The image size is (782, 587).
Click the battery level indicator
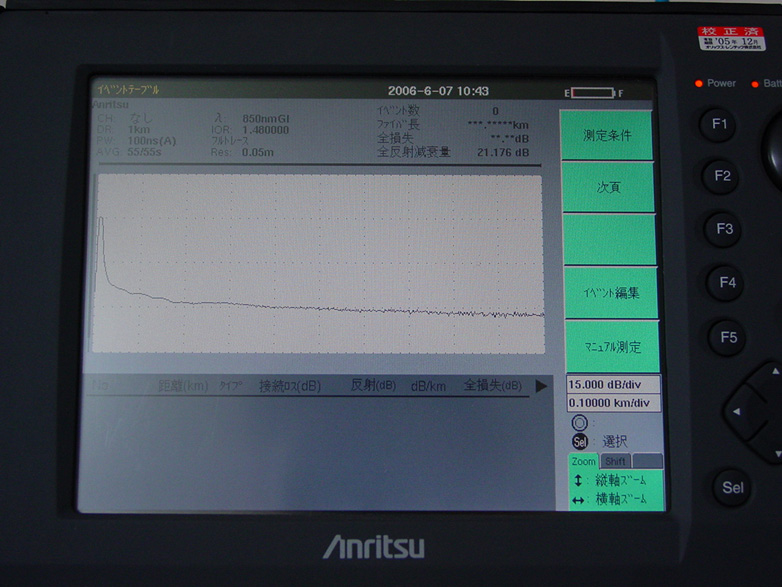pos(593,93)
